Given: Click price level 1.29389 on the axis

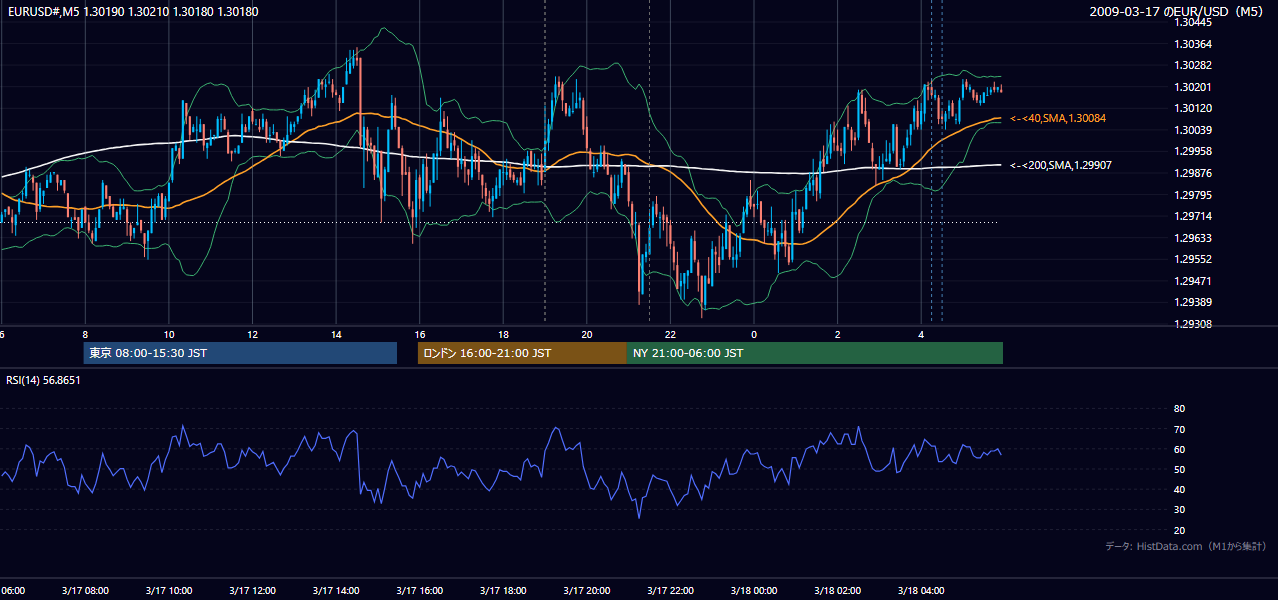Looking at the screenshot, I should tap(1195, 302).
